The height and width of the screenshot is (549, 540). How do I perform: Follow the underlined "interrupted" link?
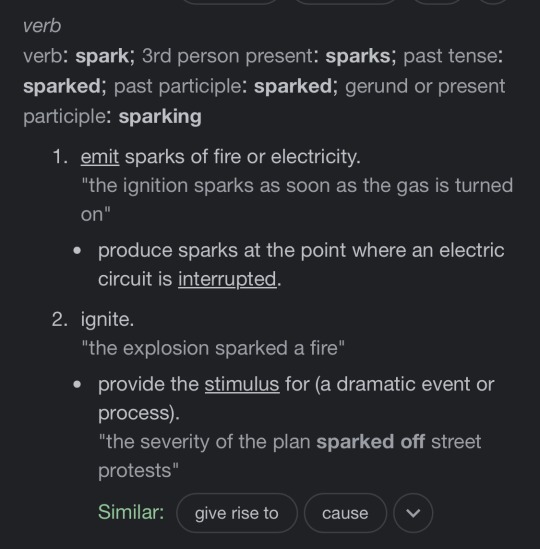227,279
